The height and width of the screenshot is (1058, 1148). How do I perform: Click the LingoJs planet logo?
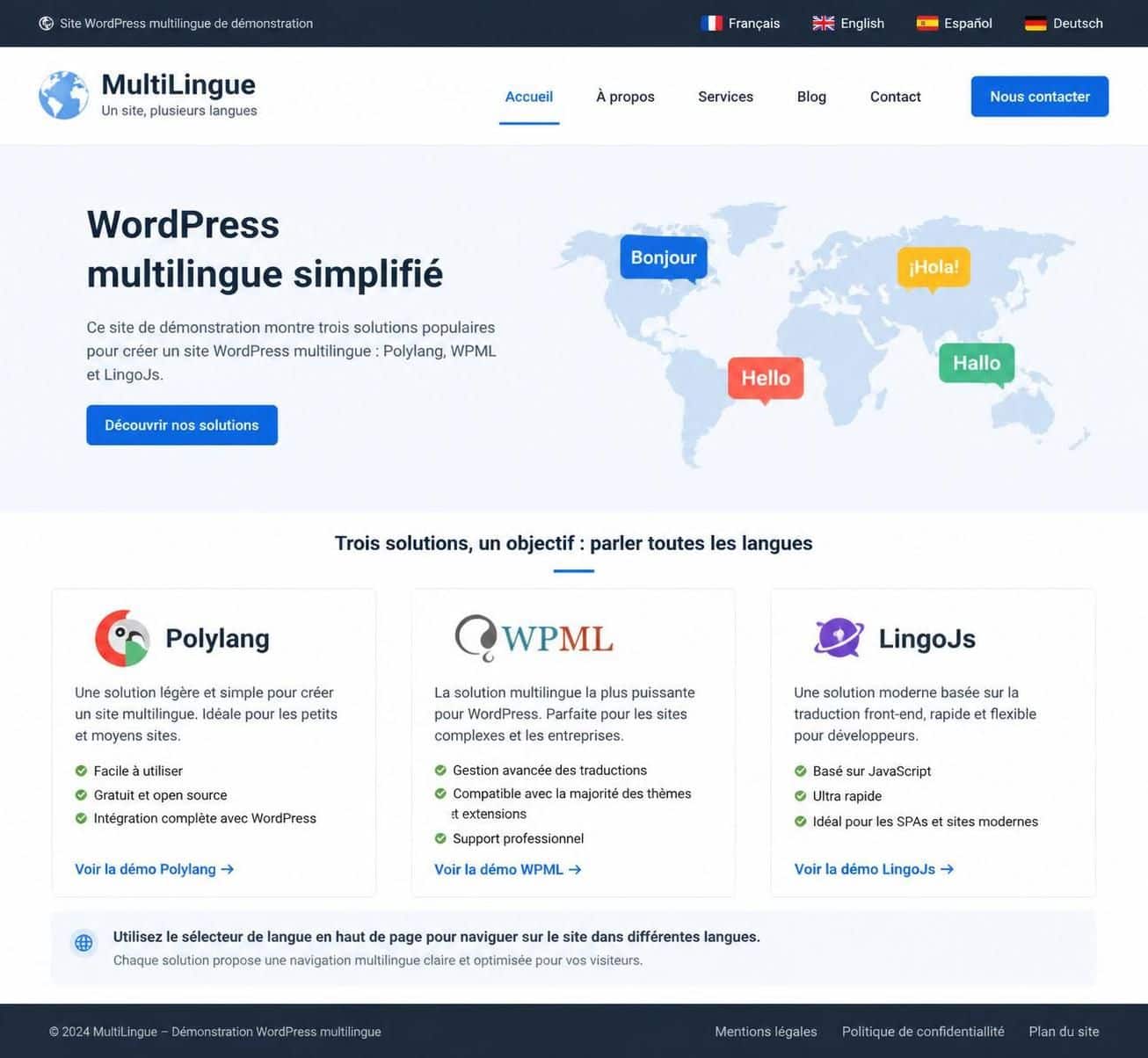tap(839, 637)
